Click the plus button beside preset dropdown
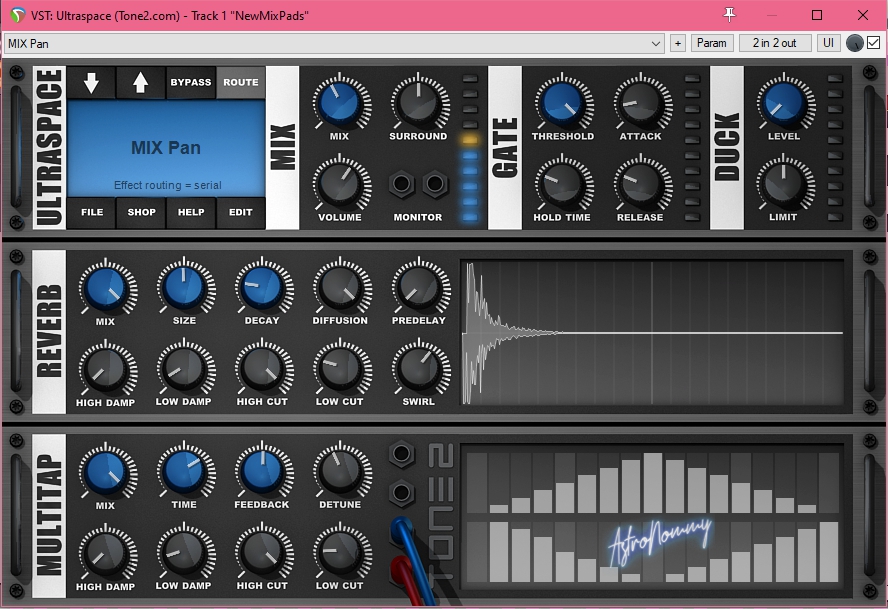This screenshot has width=888, height=609. coord(677,44)
